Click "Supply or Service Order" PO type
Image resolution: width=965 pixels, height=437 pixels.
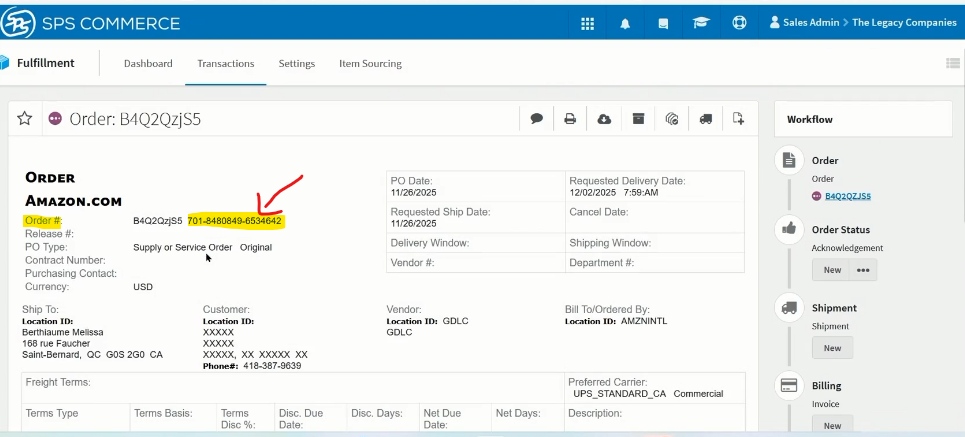click(182, 247)
